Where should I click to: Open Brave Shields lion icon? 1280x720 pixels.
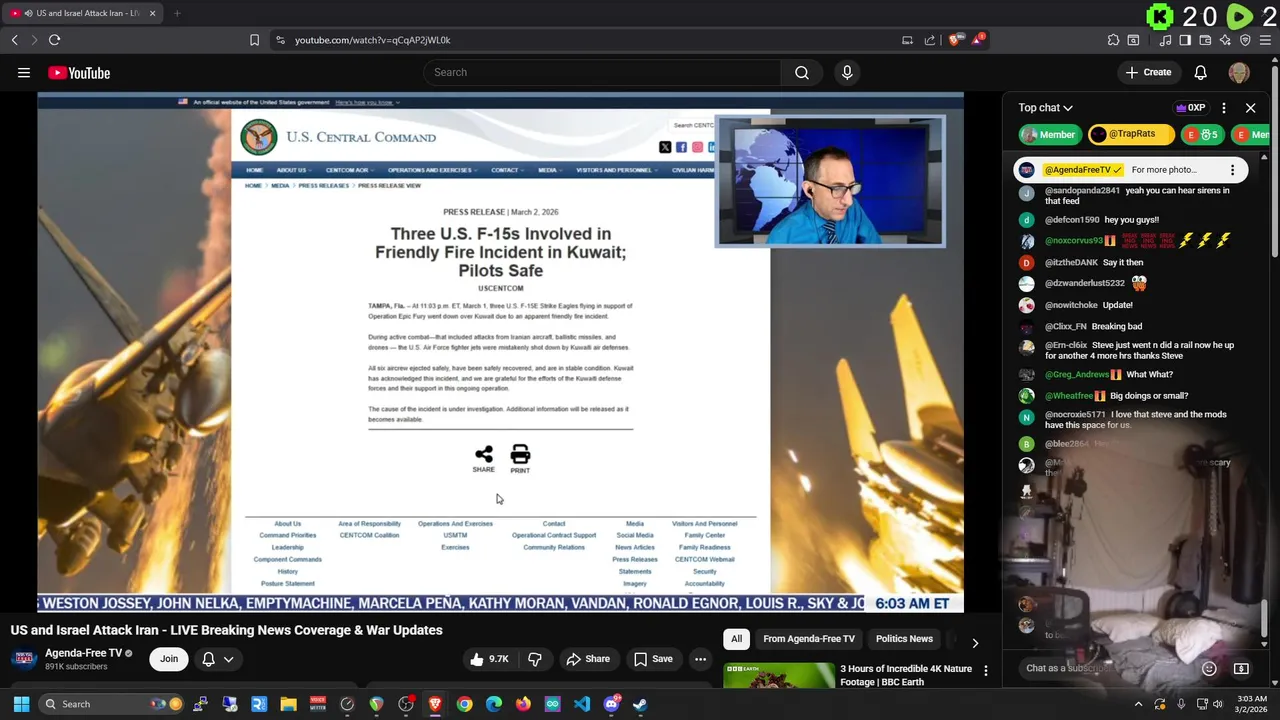(x=955, y=40)
